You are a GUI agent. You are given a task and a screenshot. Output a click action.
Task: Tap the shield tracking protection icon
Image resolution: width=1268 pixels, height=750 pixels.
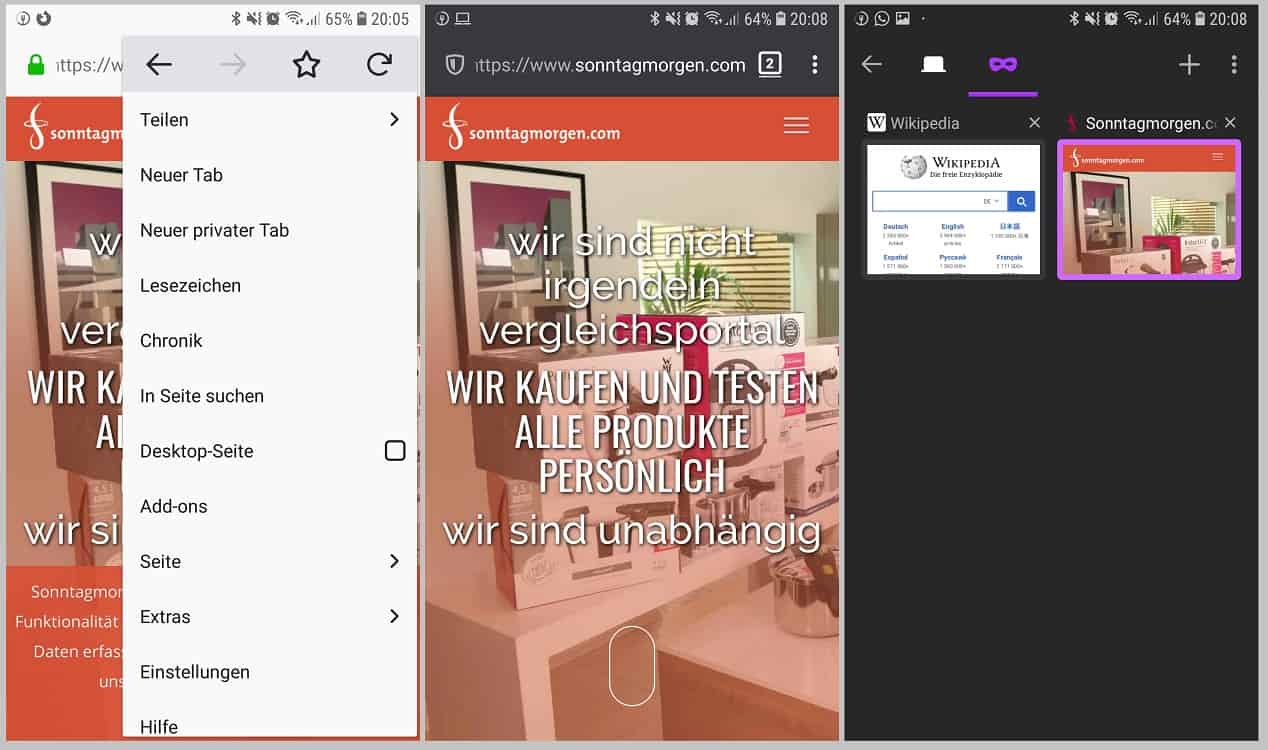pyautogui.click(x=454, y=65)
